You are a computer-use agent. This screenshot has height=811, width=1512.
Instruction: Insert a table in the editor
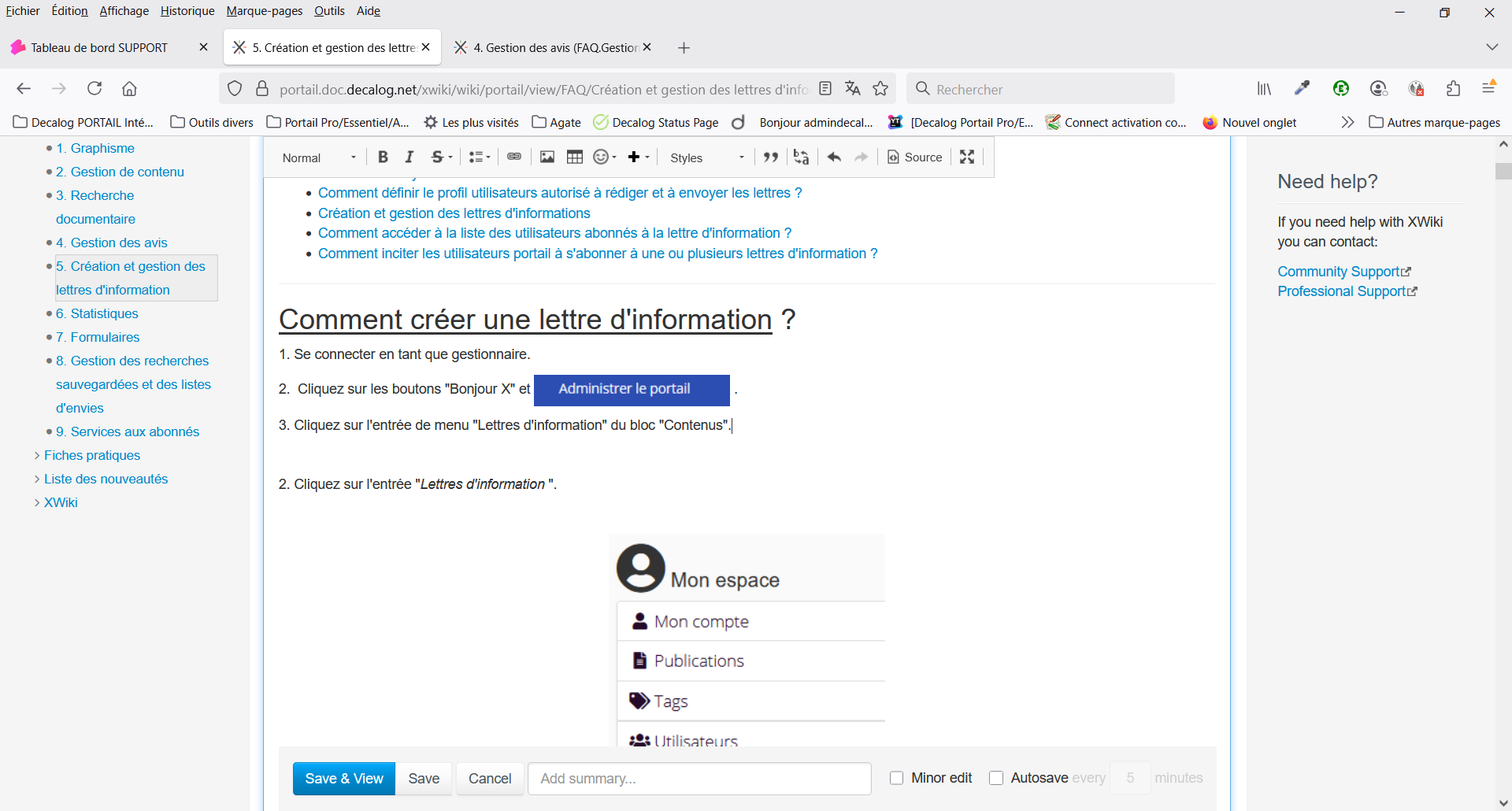tap(575, 157)
